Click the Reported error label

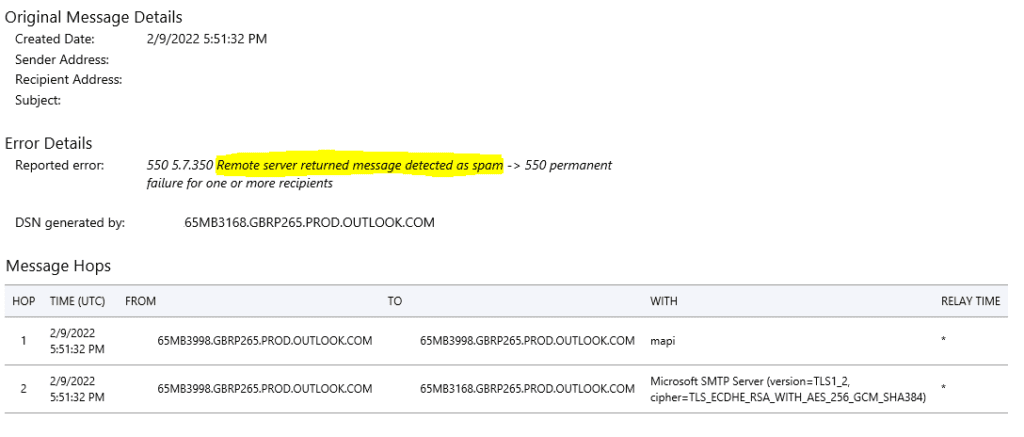coord(59,165)
